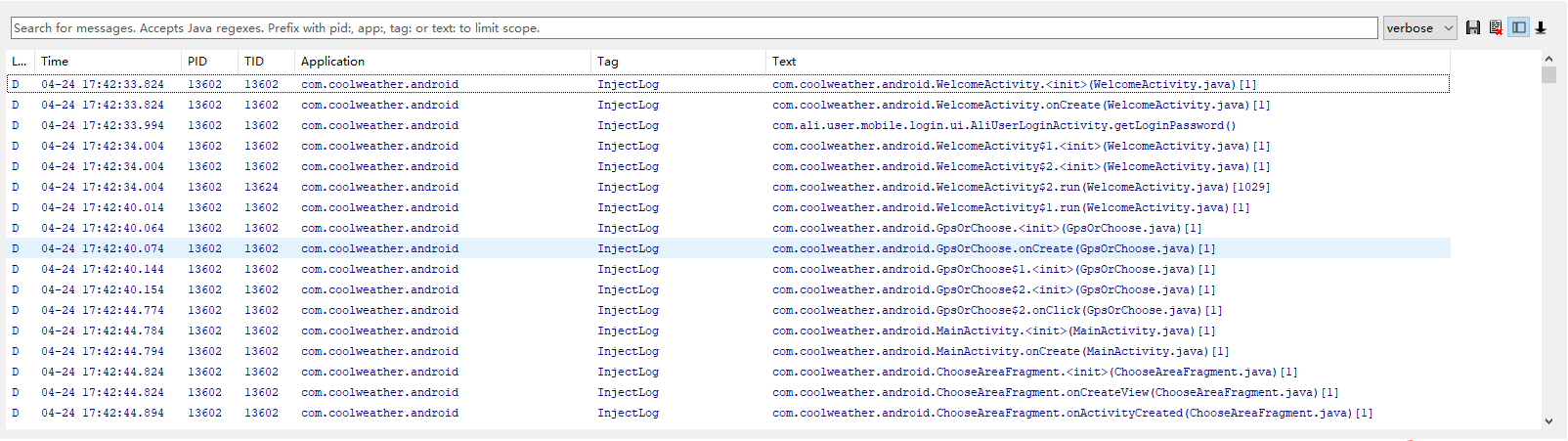Click the Application column header
Image resolution: width=1568 pixels, height=441 pixels.
tap(443, 61)
